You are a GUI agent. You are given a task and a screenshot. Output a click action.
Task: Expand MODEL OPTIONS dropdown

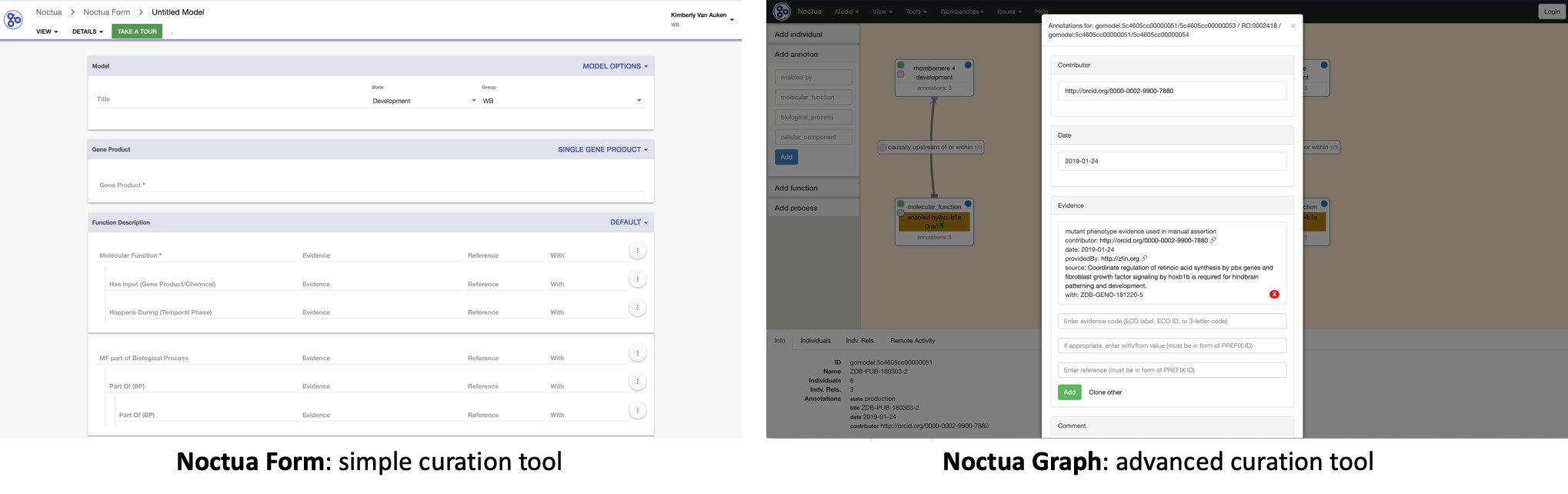(x=615, y=66)
